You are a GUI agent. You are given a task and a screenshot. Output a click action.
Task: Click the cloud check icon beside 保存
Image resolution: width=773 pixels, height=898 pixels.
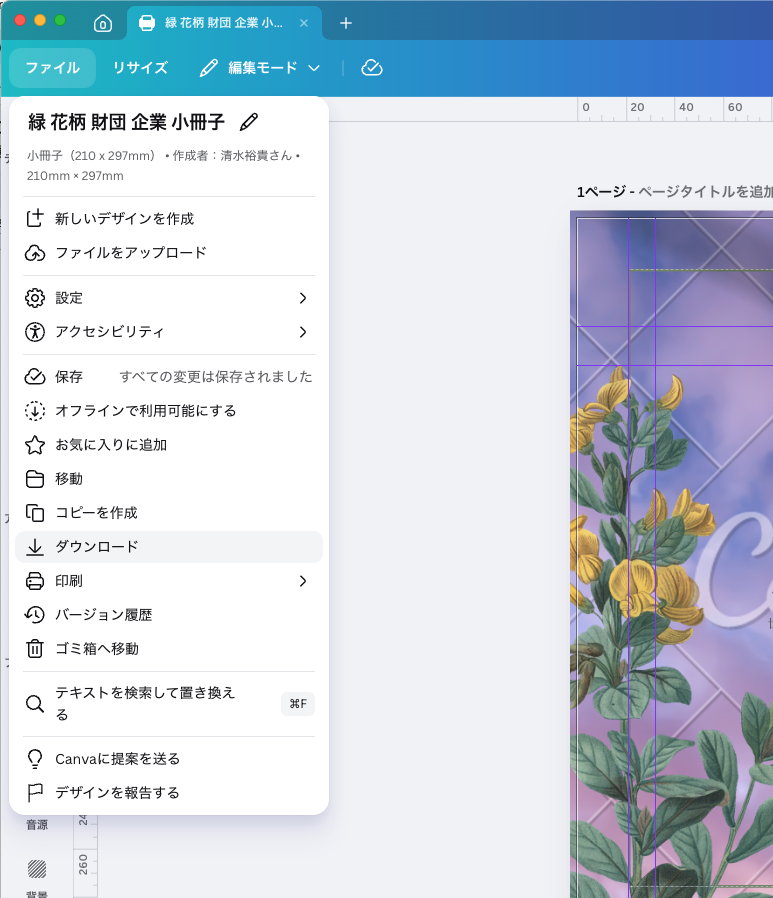pyautogui.click(x=35, y=377)
